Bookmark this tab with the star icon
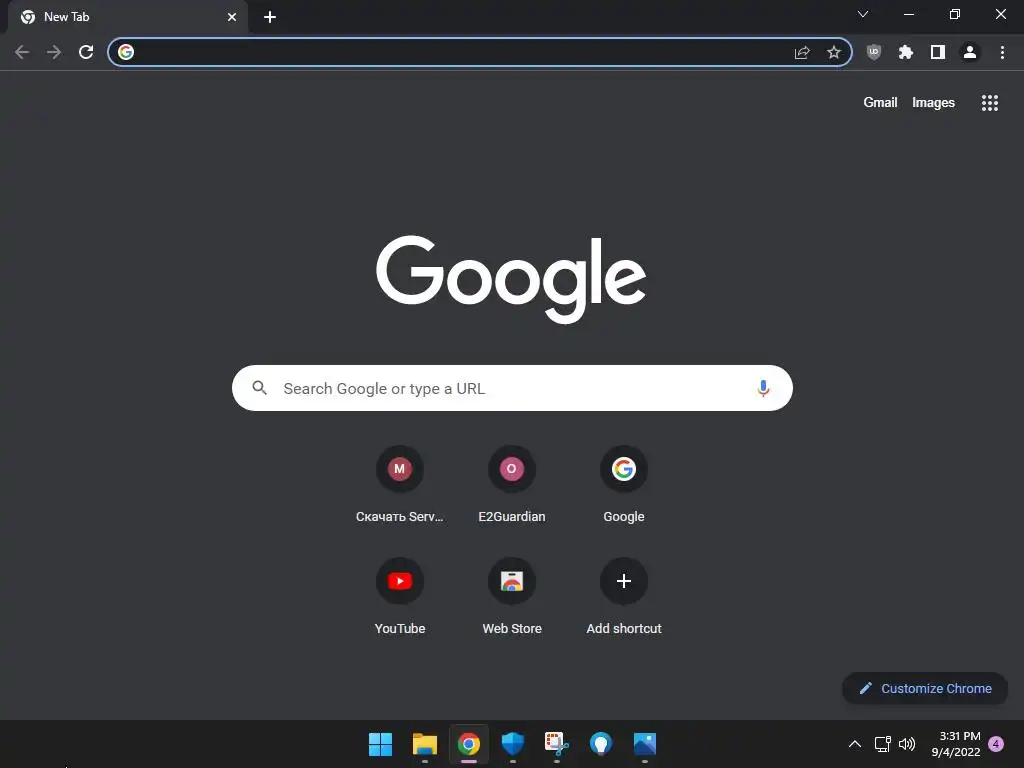 [833, 52]
